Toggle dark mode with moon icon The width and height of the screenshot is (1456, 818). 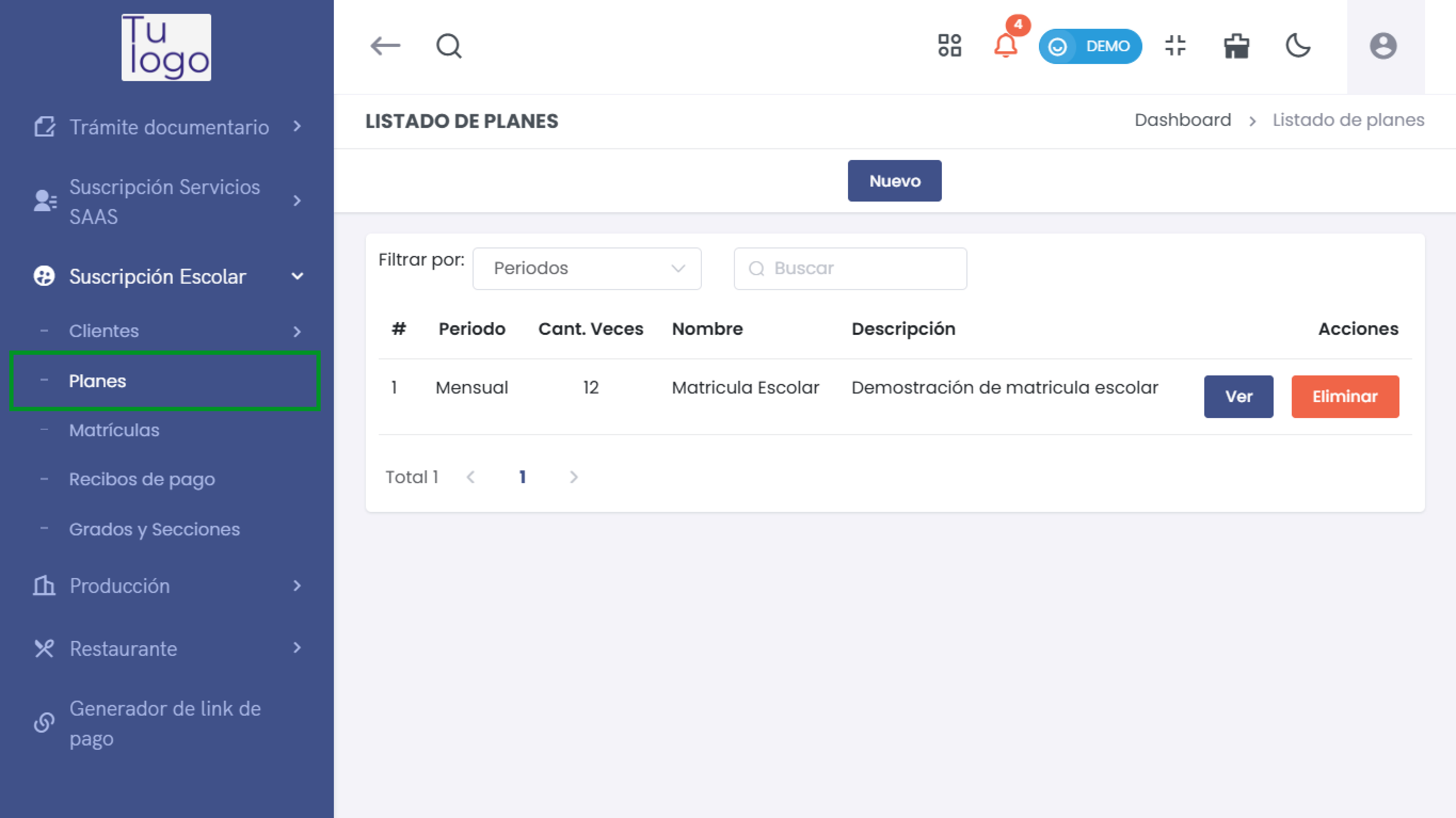coord(1298,46)
